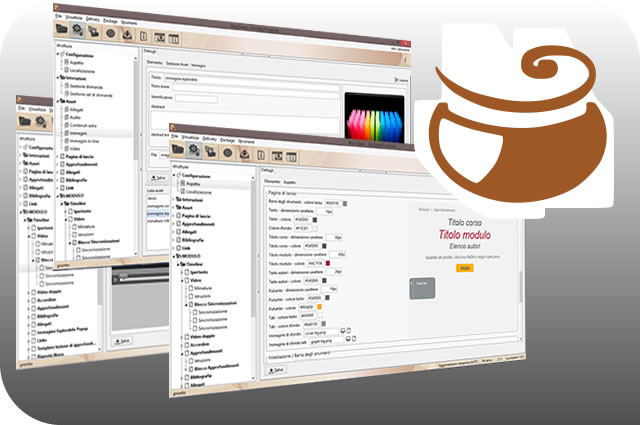Click single page icon in the Immagini window toolbar

(143, 36)
